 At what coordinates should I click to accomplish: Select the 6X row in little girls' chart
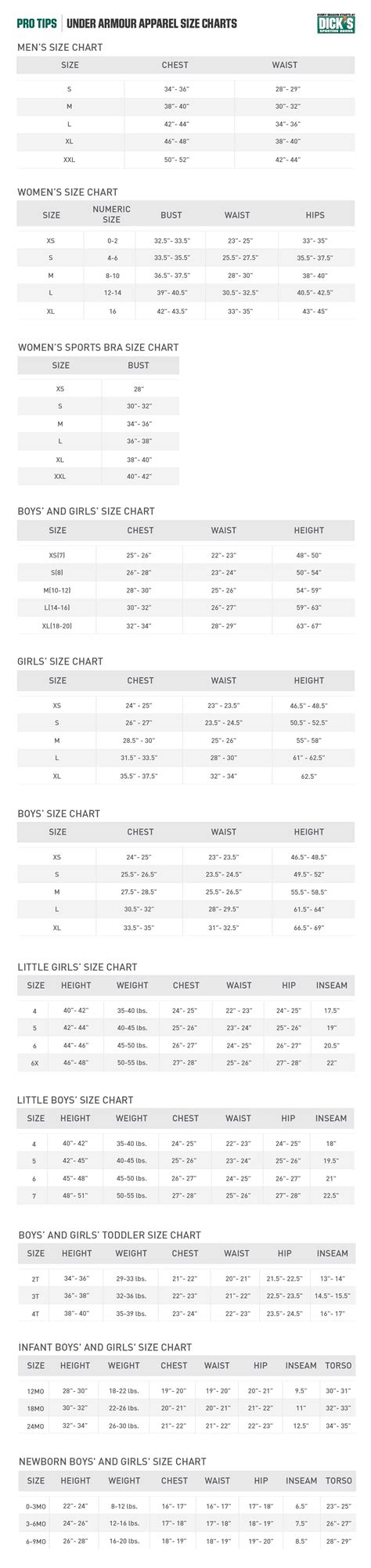click(x=185, y=1062)
